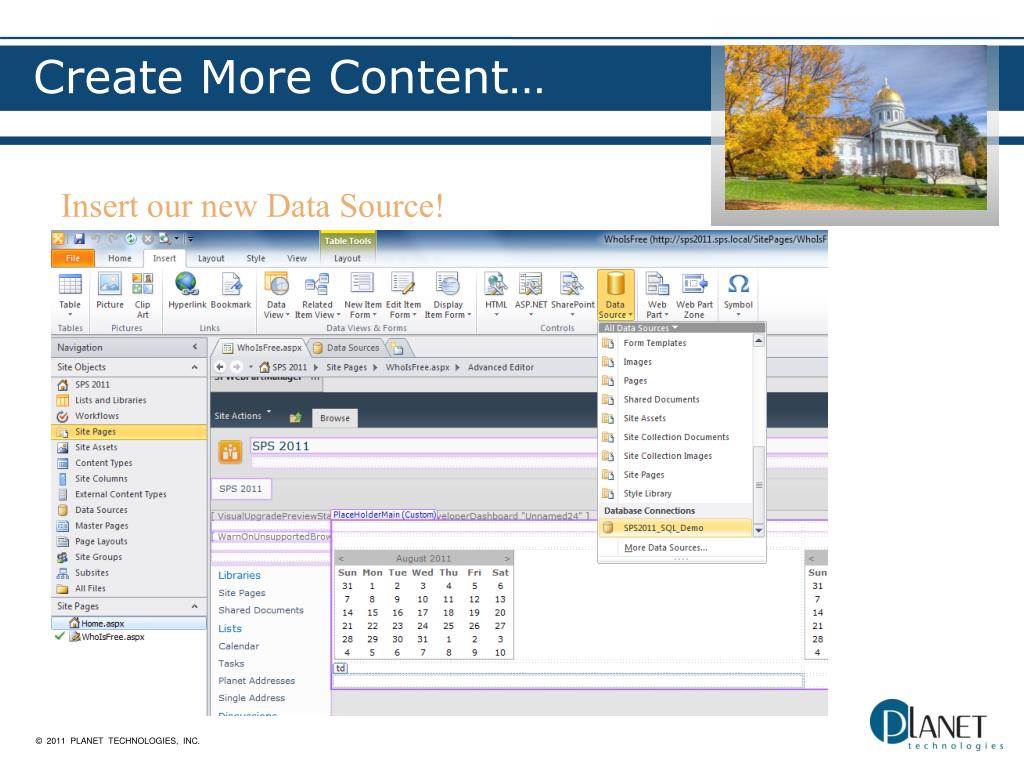1024x768 pixels.
Task: Open the Planet Addresses list link
Action: click(257, 680)
